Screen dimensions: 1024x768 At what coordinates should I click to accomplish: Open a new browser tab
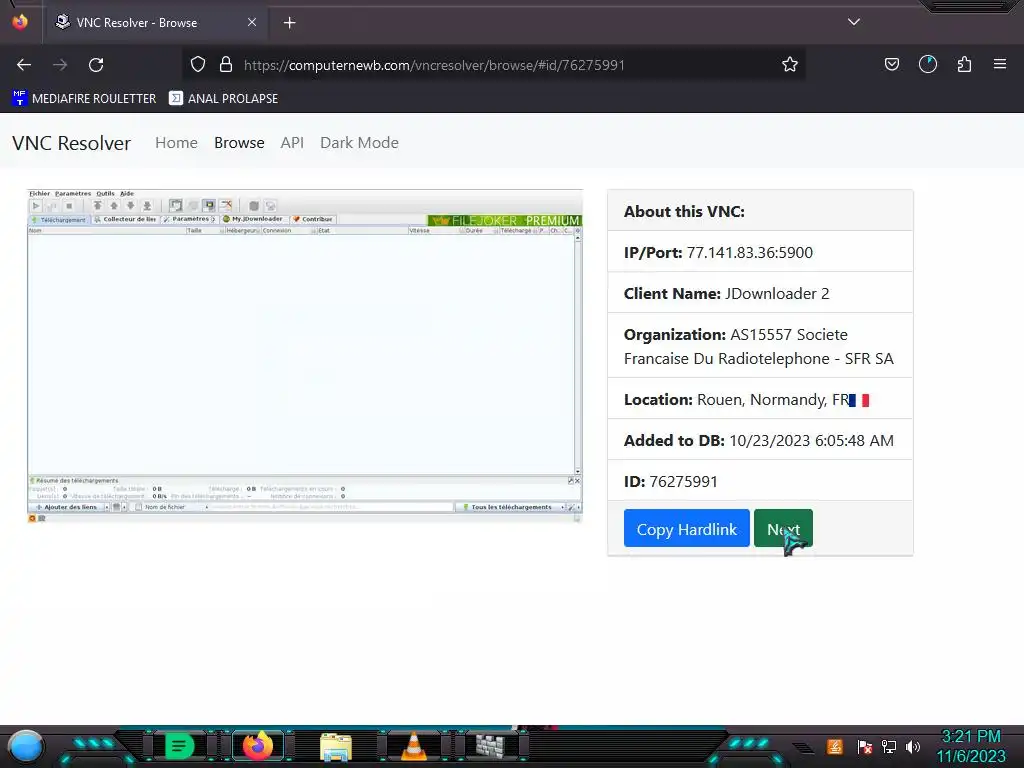coord(289,23)
